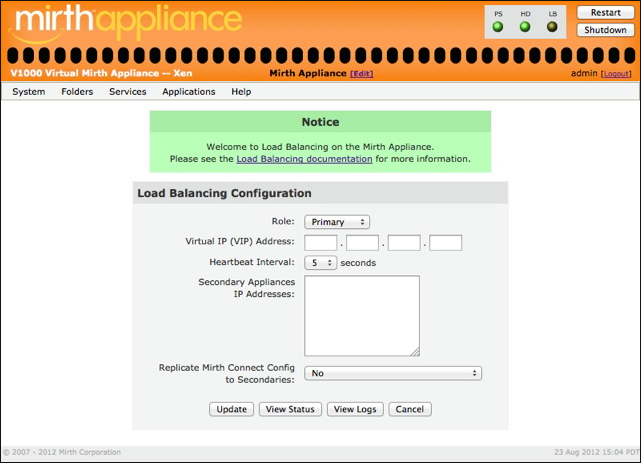This screenshot has height=463, width=641.
Task: Click the Mirth Corporation copyright text
Action: coord(62,452)
